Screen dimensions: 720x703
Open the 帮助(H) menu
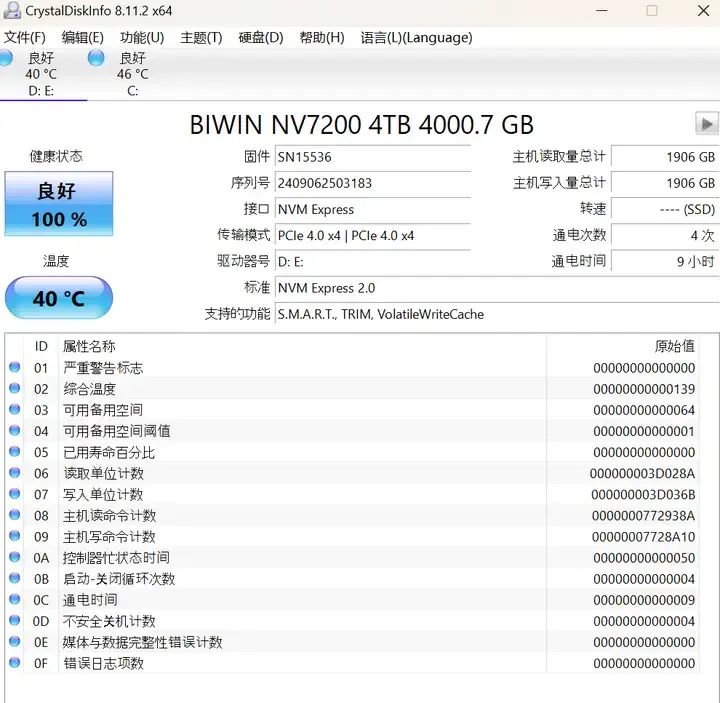322,37
